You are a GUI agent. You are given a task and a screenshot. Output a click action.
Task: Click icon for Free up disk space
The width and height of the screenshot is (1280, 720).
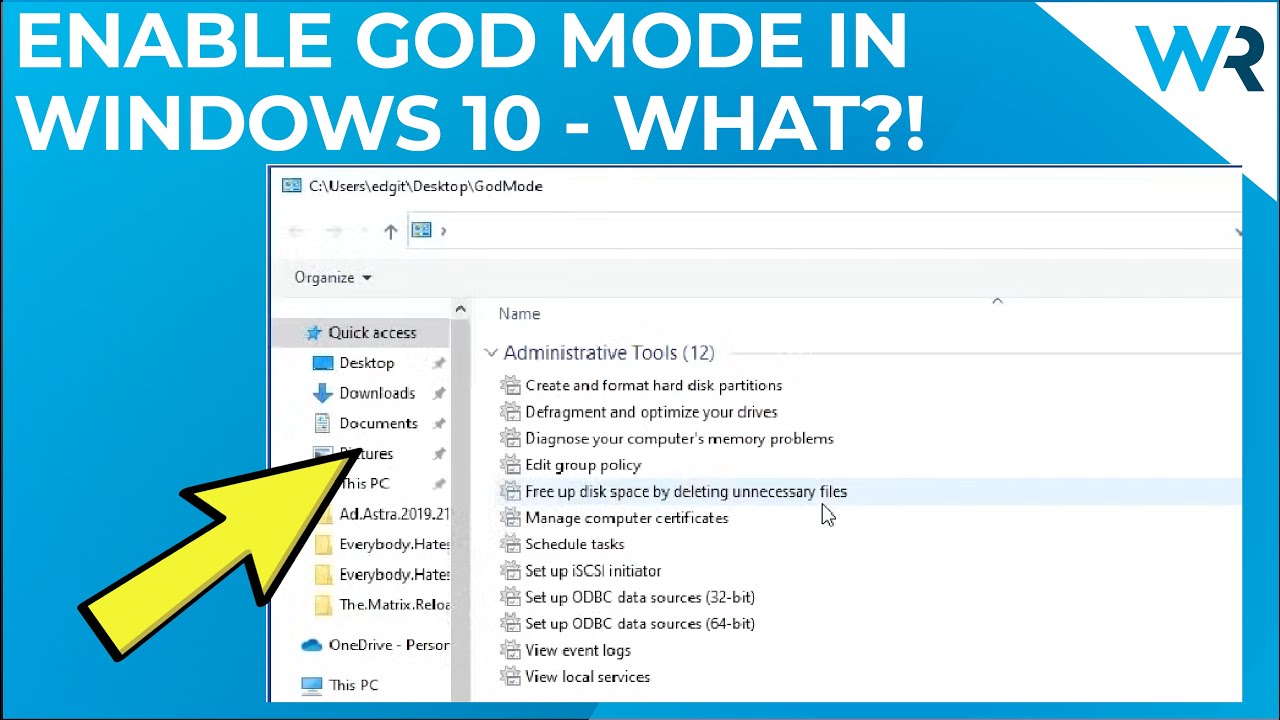coord(510,491)
